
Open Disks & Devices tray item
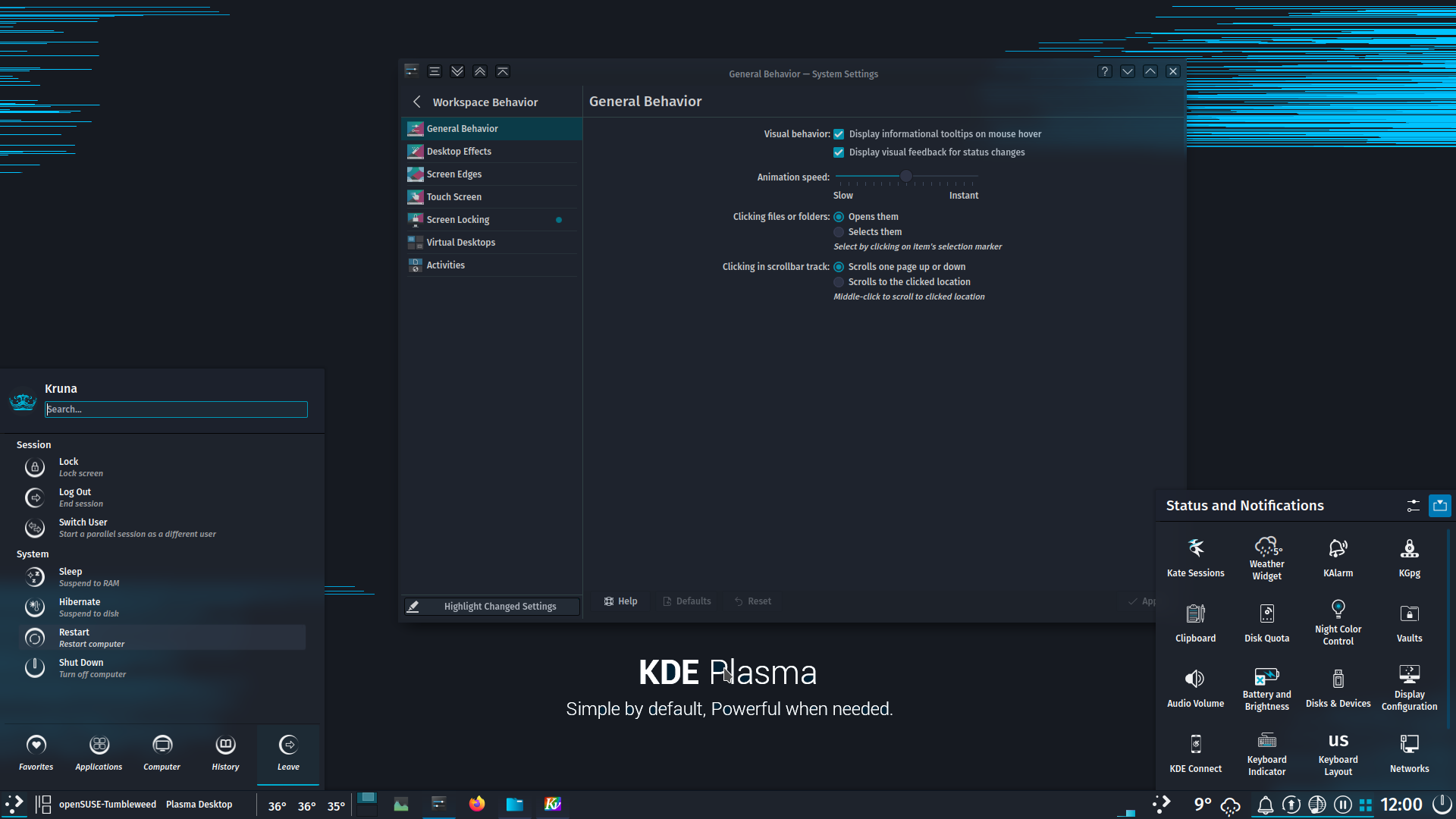pyautogui.click(x=1338, y=688)
